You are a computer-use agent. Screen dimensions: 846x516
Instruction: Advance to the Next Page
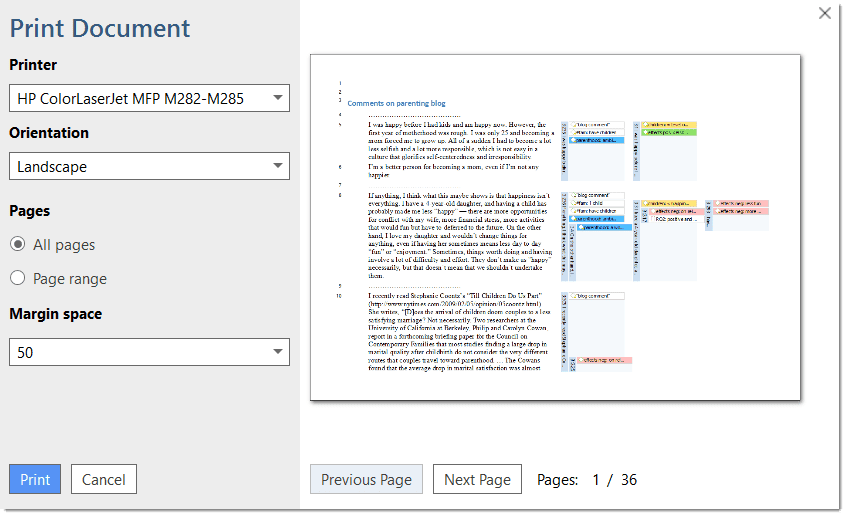(477, 479)
